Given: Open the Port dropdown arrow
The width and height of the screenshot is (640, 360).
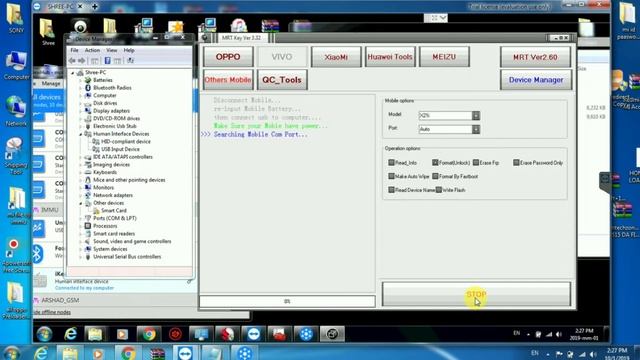Looking at the screenshot, I should pyautogui.click(x=476, y=129).
